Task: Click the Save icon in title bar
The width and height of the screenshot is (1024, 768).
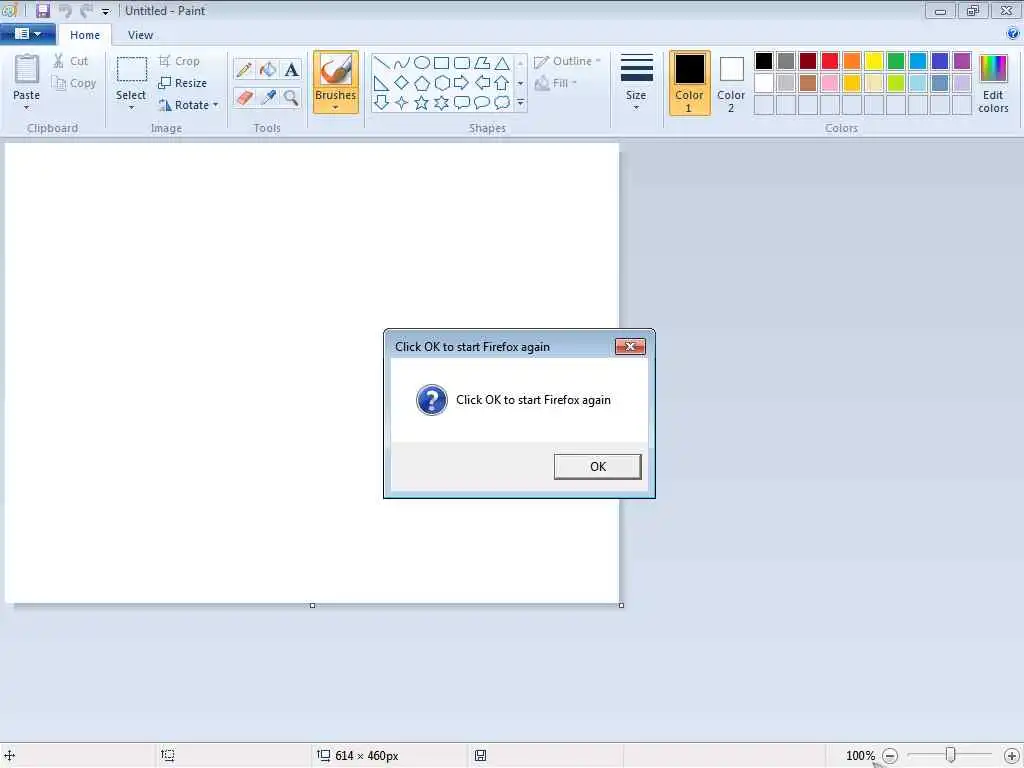Action: pos(43,10)
